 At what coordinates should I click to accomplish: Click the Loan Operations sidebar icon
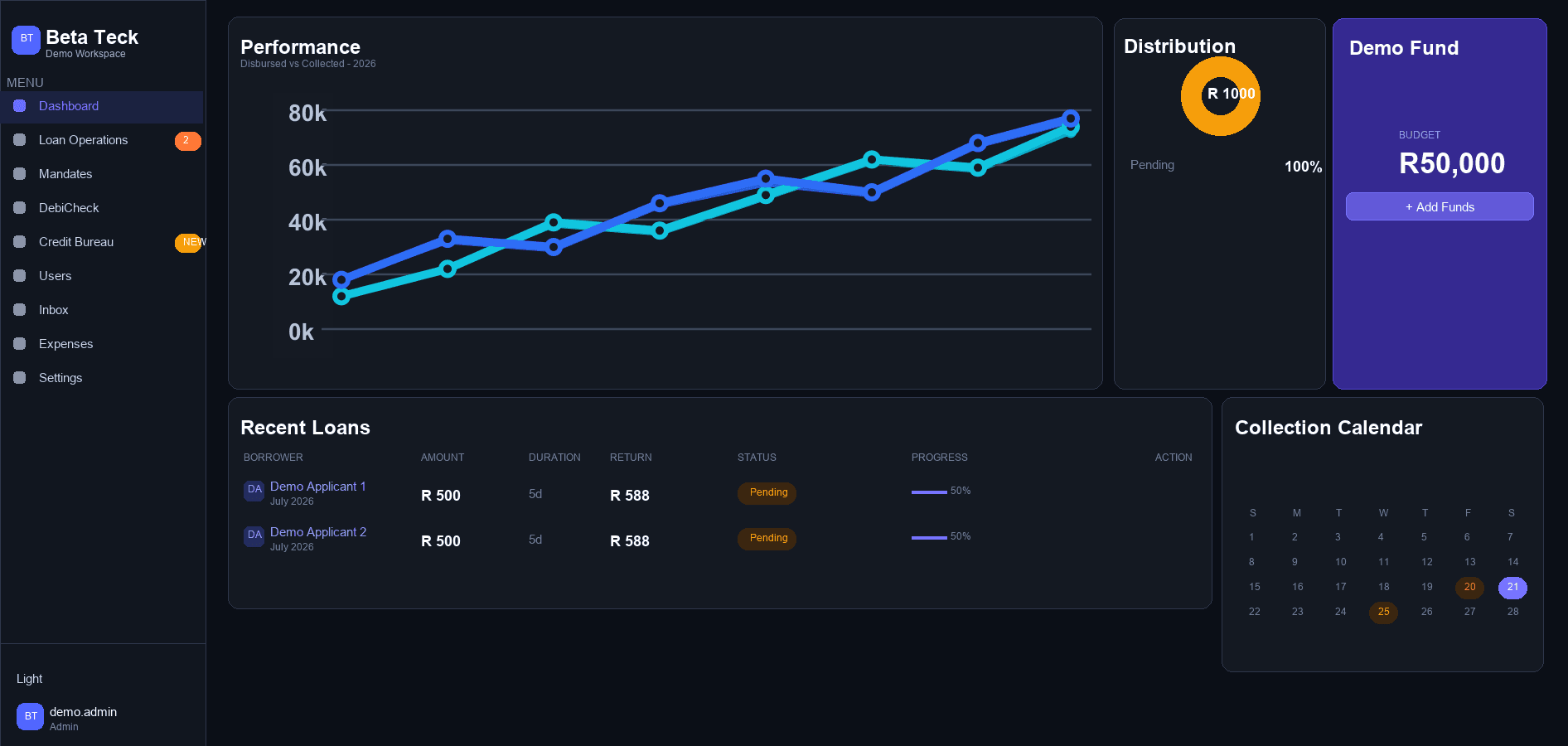(20, 140)
